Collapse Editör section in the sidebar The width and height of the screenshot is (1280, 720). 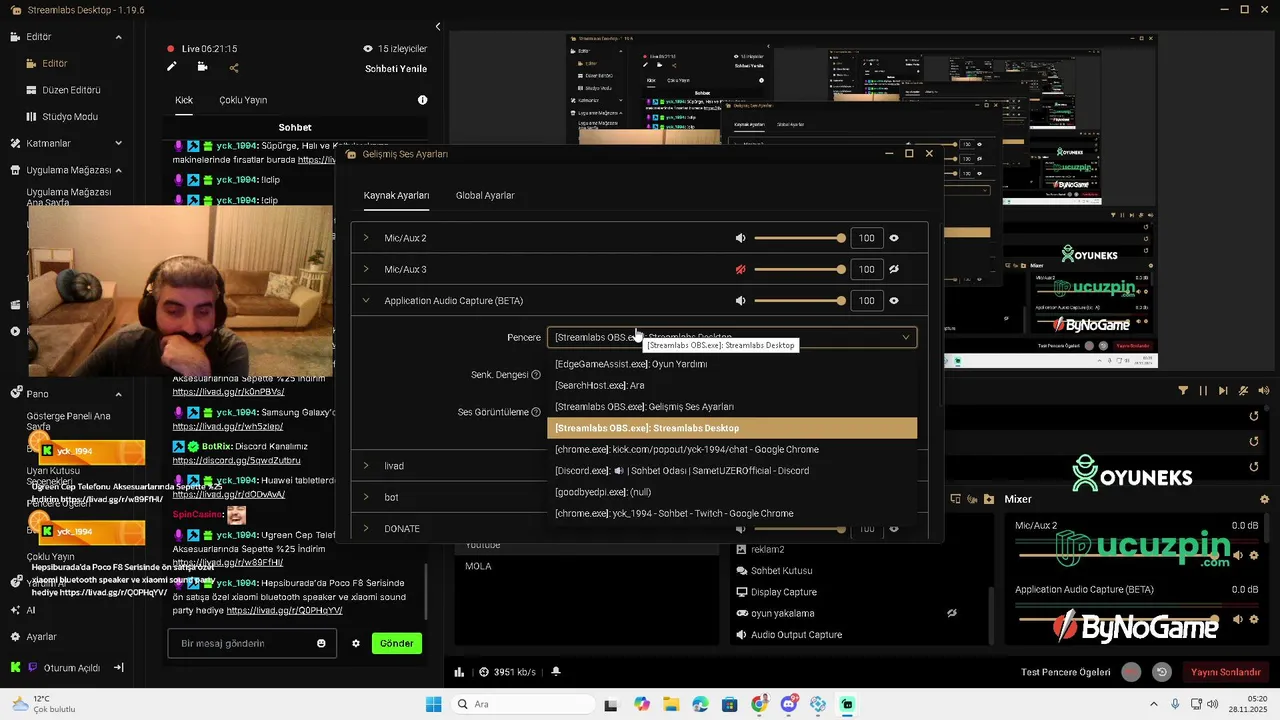pos(118,37)
